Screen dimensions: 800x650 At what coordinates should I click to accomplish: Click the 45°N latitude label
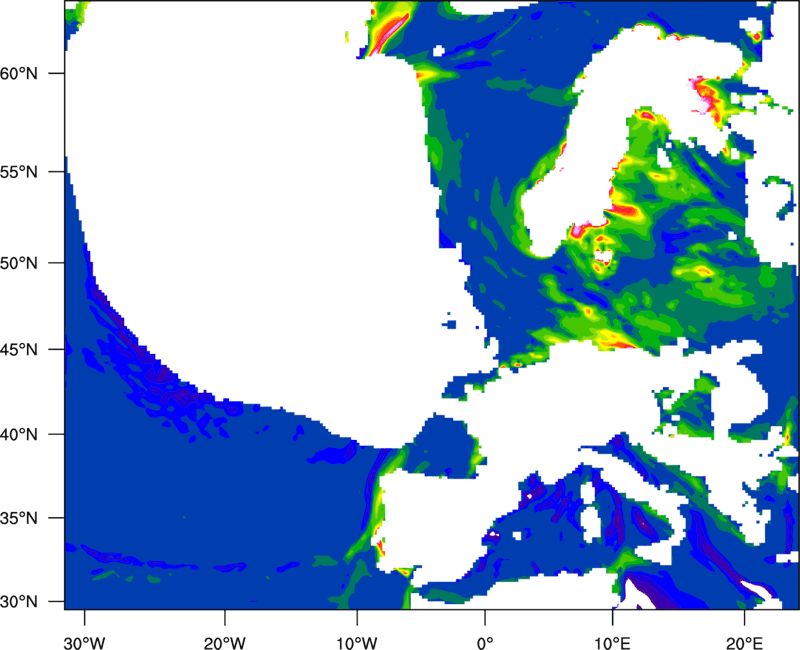pyautogui.click(x=19, y=349)
